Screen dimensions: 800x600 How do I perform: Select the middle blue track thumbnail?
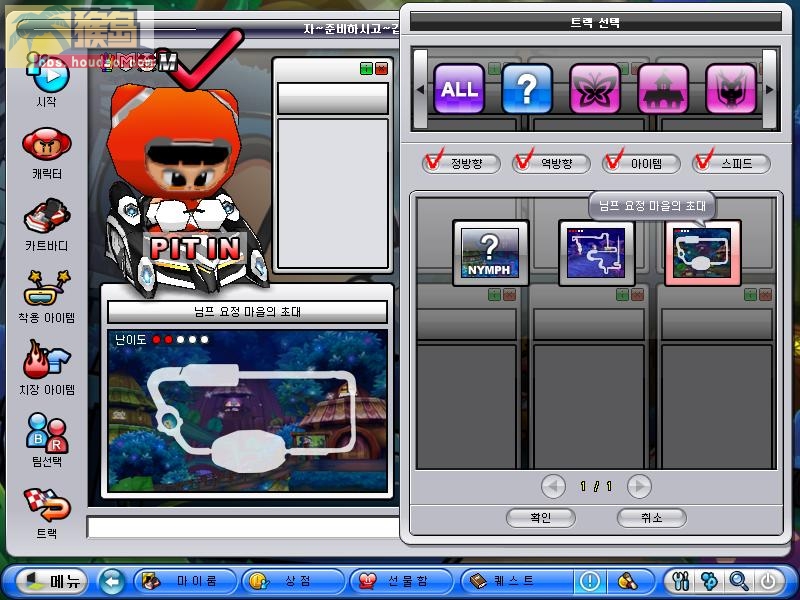596,253
